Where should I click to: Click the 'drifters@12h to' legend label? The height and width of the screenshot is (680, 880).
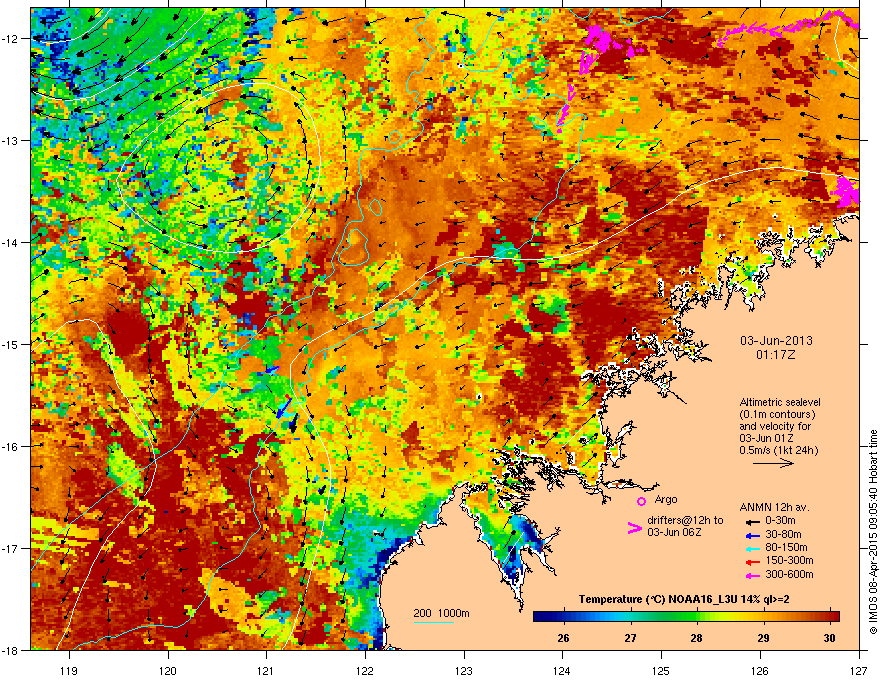[x=685, y=521]
